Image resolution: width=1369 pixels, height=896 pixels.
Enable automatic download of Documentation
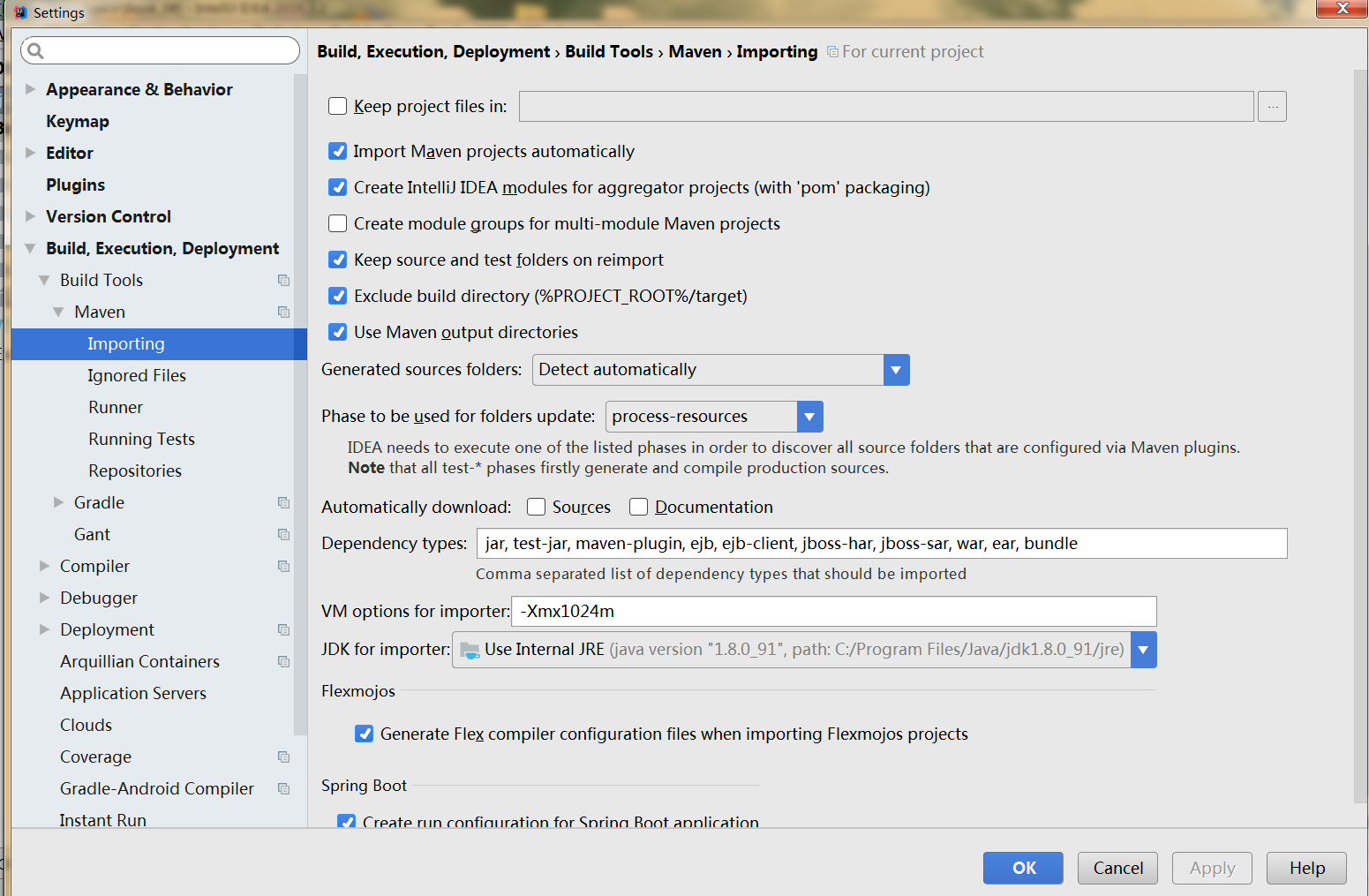(638, 507)
